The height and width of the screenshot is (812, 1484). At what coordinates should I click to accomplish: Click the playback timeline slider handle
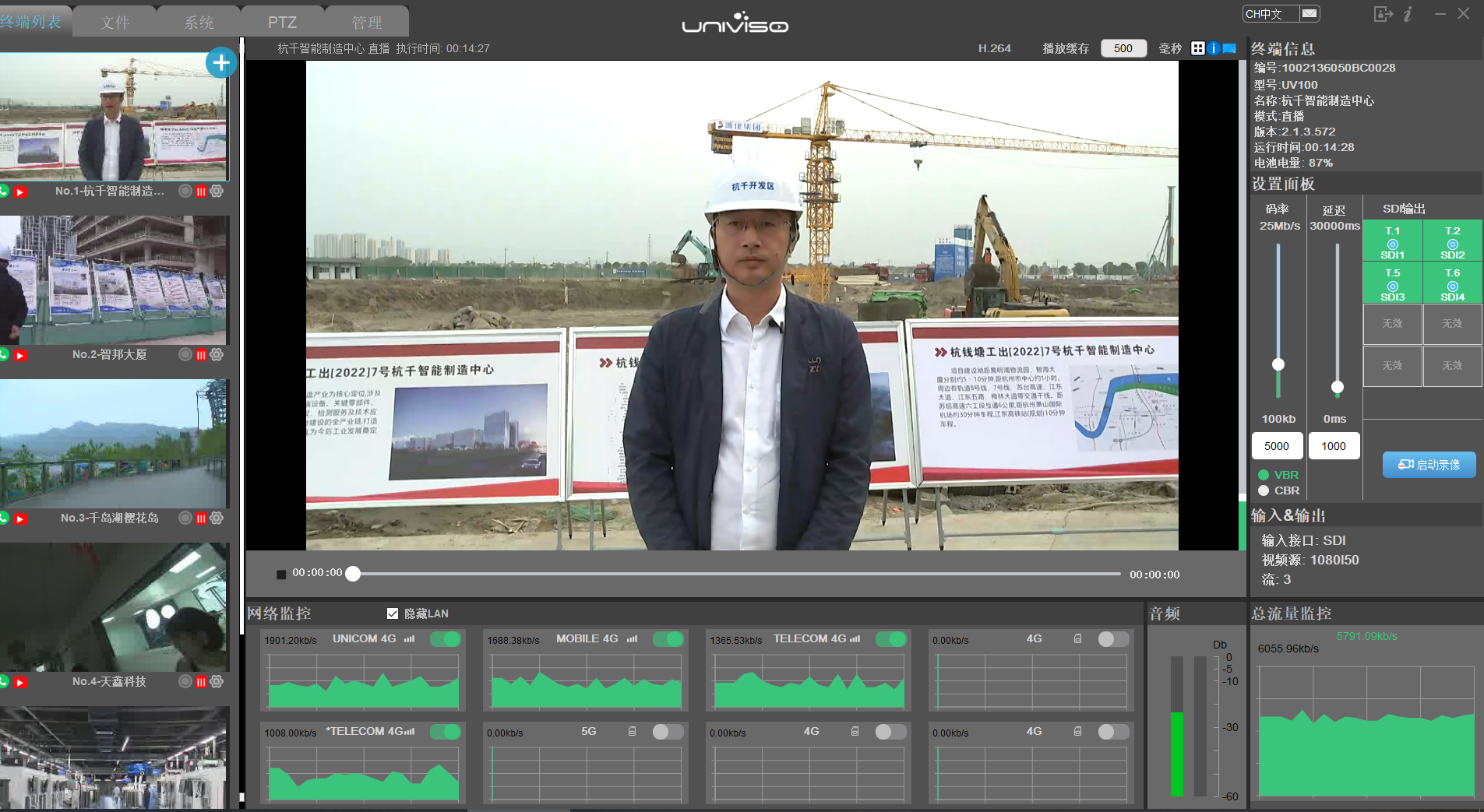pyautogui.click(x=353, y=574)
